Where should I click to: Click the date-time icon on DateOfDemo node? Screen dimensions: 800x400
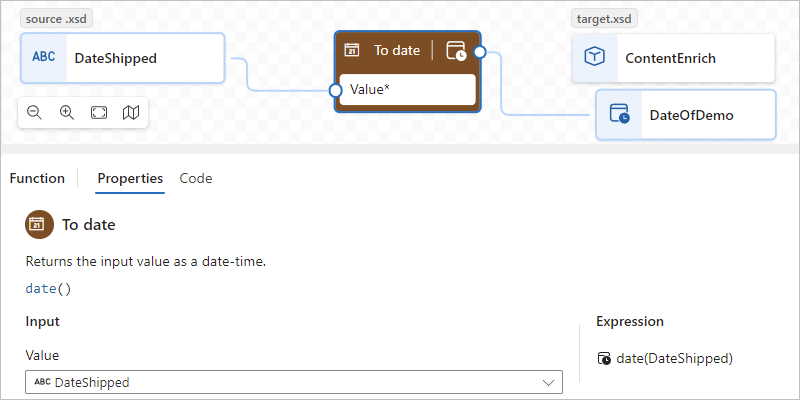click(619, 114)
